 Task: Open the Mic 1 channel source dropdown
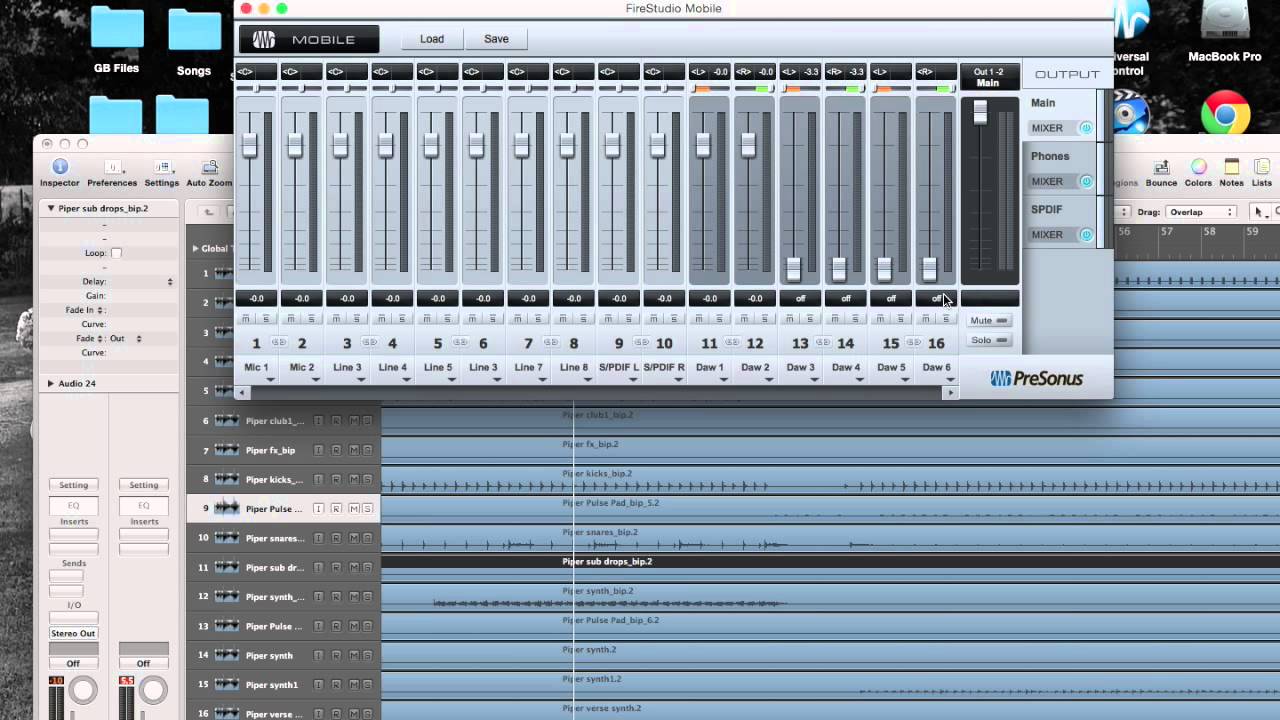(x=270, y=379)
